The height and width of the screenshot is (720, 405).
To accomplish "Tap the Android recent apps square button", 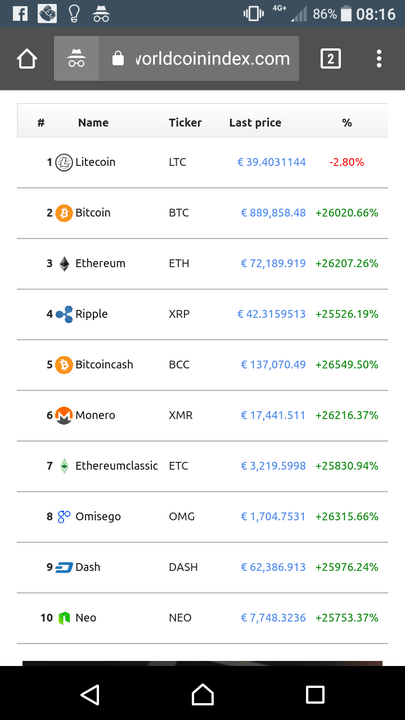I will click(315, 694).
